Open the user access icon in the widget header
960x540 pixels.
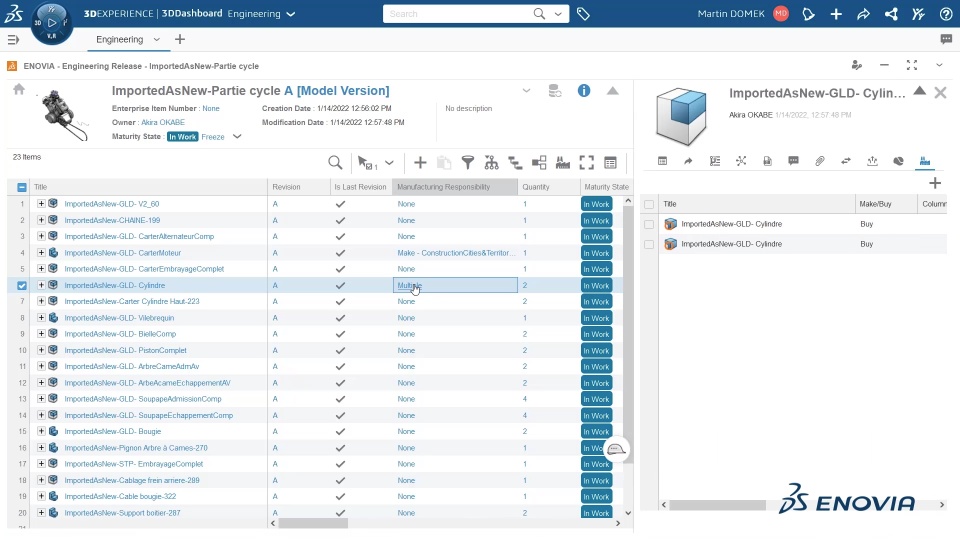857,65
